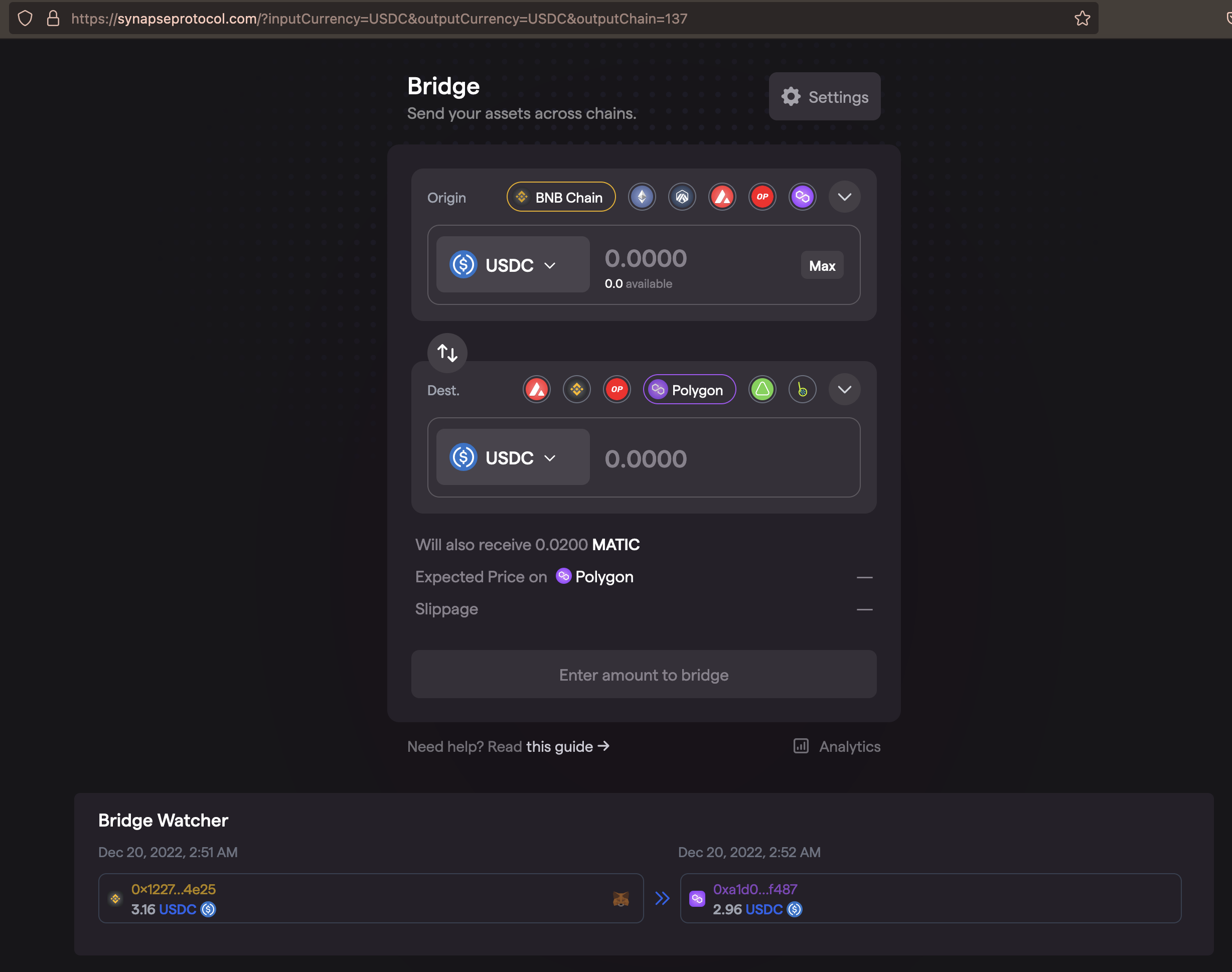Viewport: 1232px width, 972px height.
Task: Click the double-arrow between watcher transactions
Action: pos(662,898)
